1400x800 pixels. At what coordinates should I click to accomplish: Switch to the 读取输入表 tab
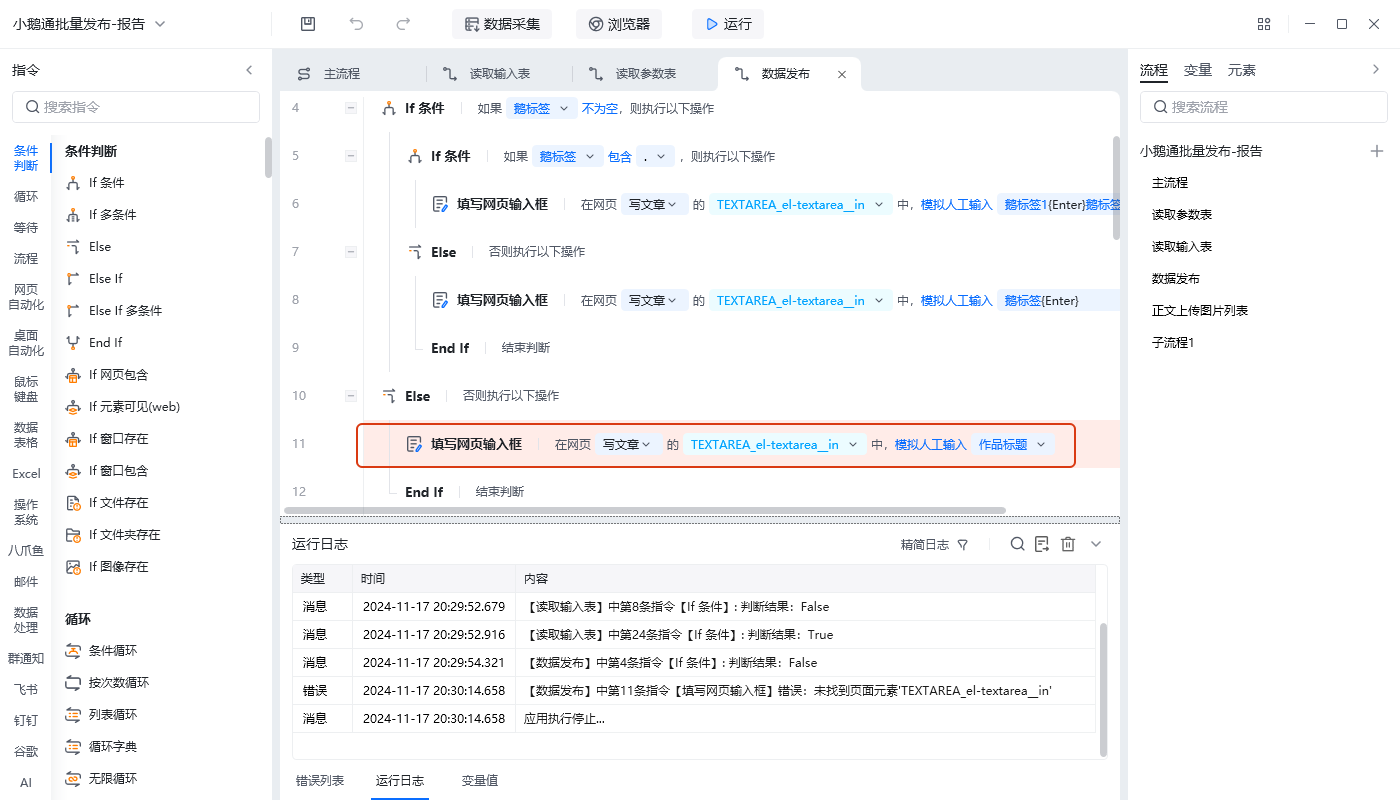point(498,74)
